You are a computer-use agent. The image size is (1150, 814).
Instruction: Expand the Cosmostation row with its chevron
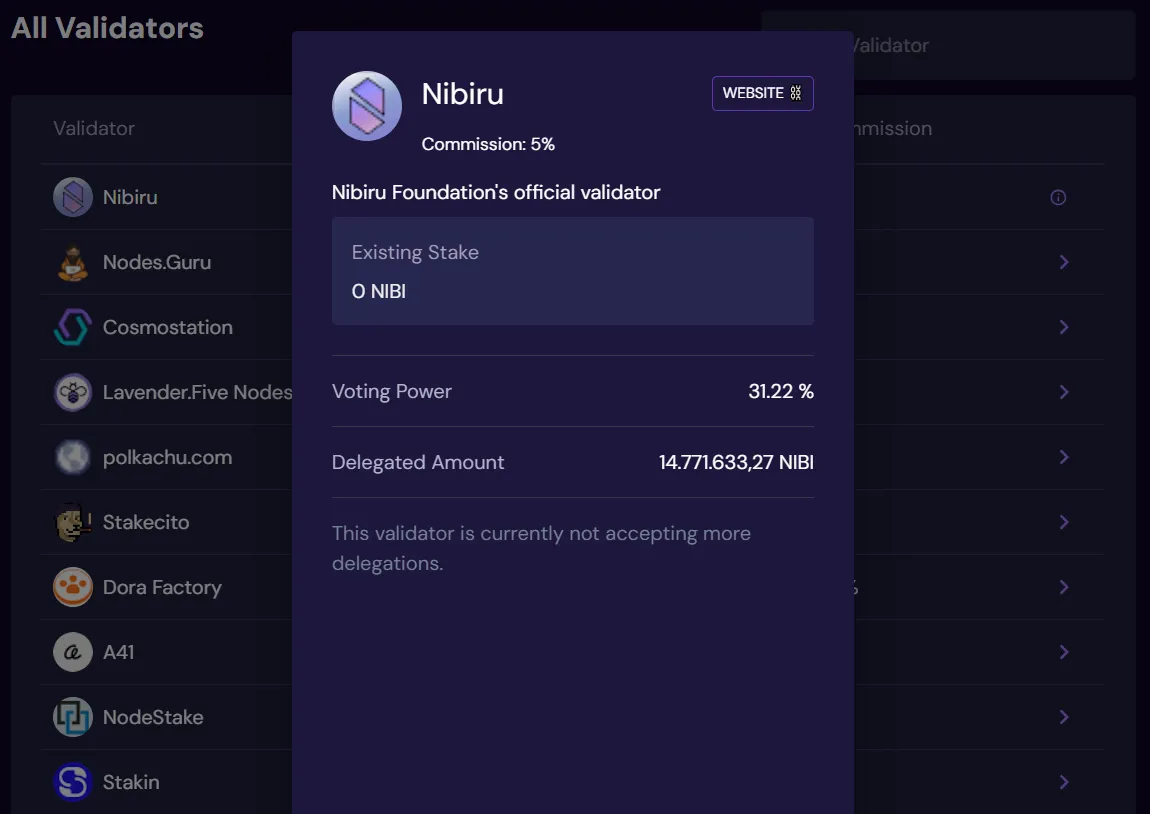pyautogui.click(x=1064, y=327)
